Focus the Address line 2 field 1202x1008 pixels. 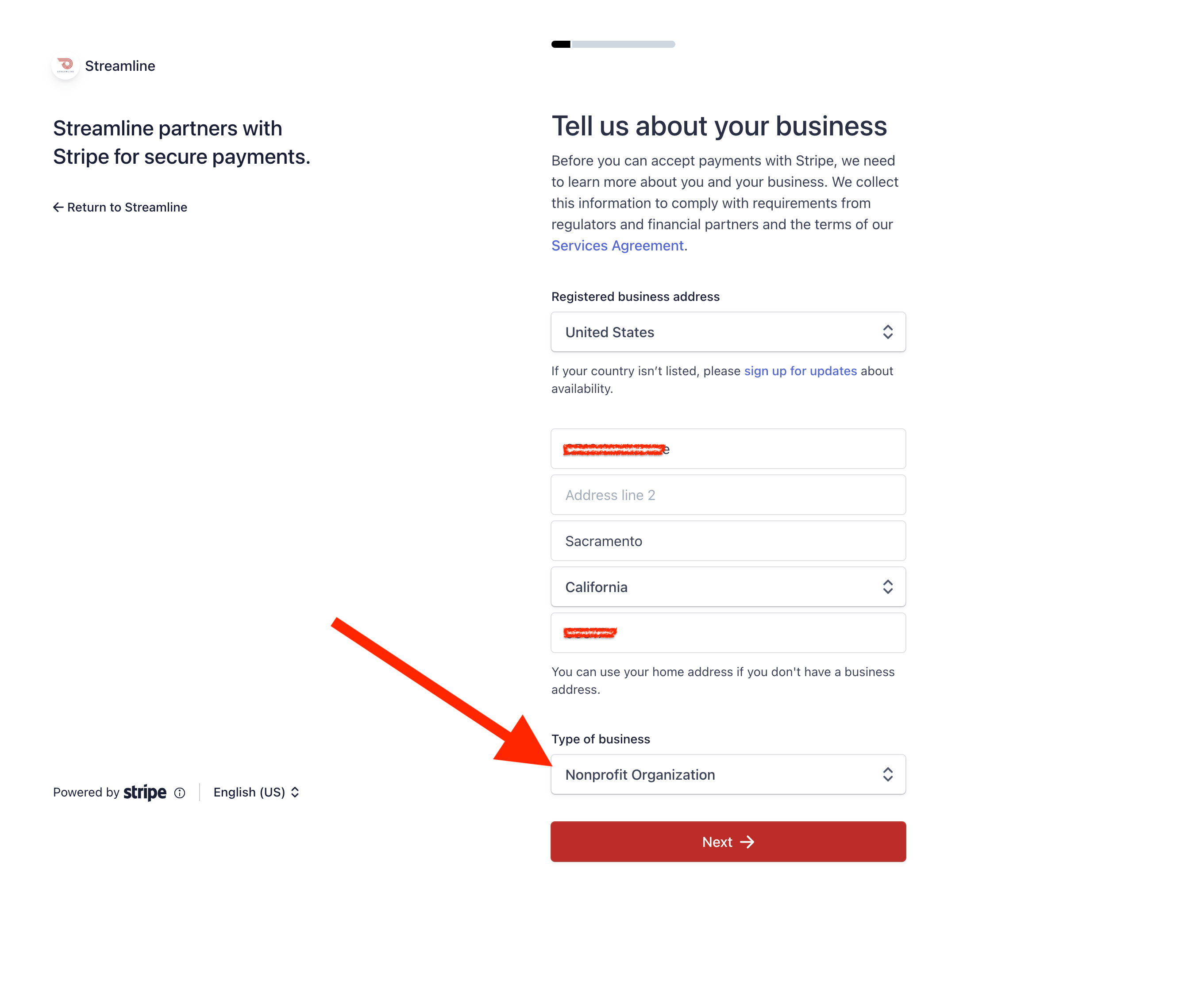coord(728,495)
